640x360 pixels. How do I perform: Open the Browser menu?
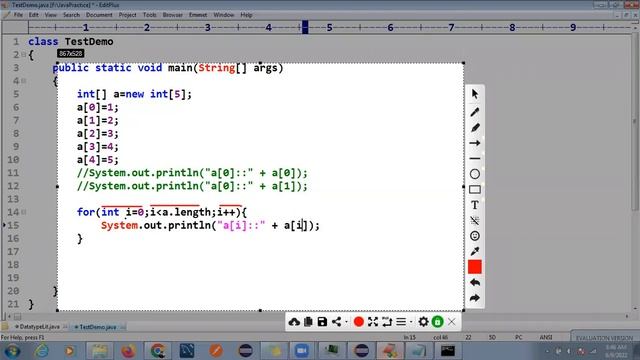pyautogui.click(x=173, y=15)
